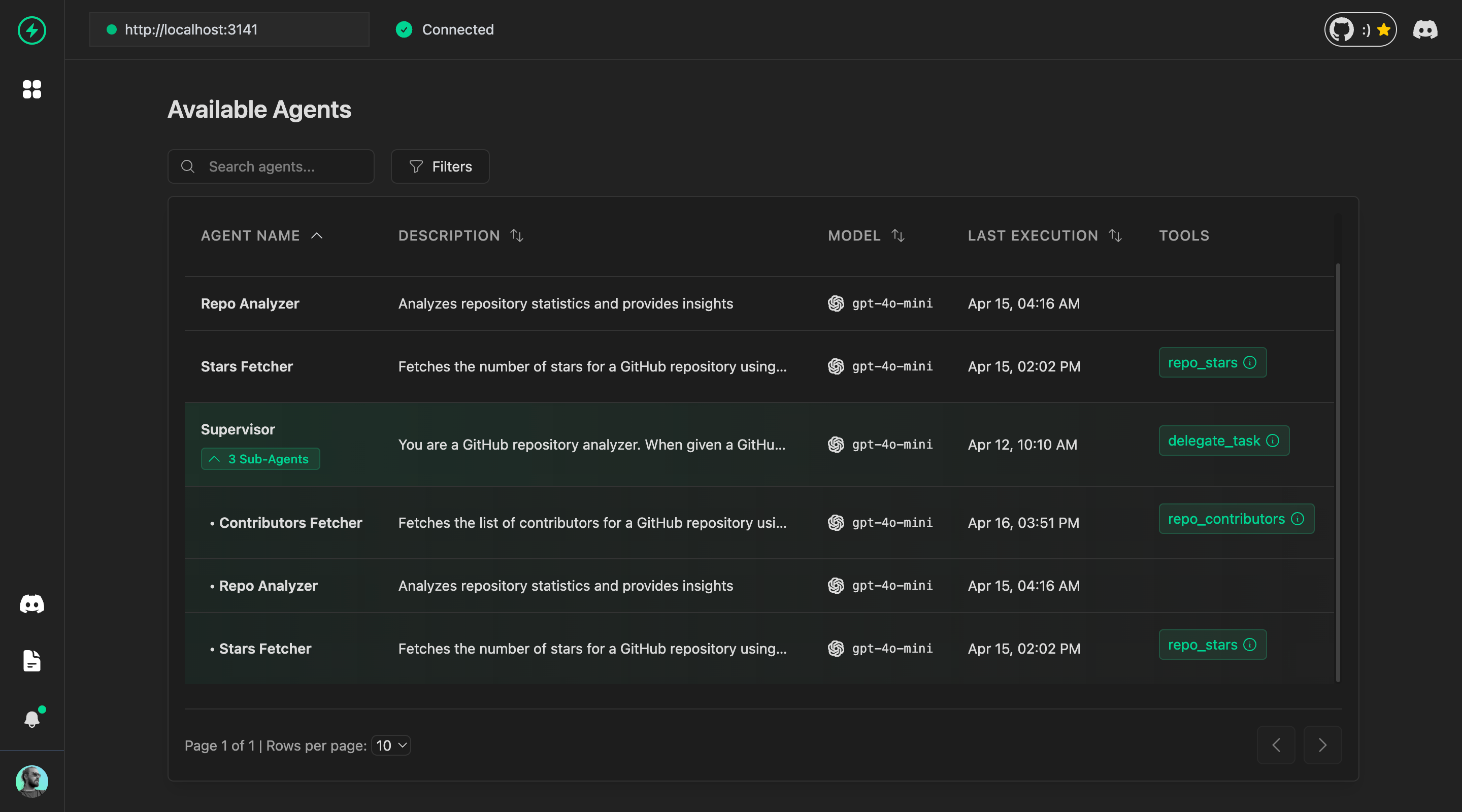Click the repo_contributors info icon

pyautogui.click(x=1298, y=519)
